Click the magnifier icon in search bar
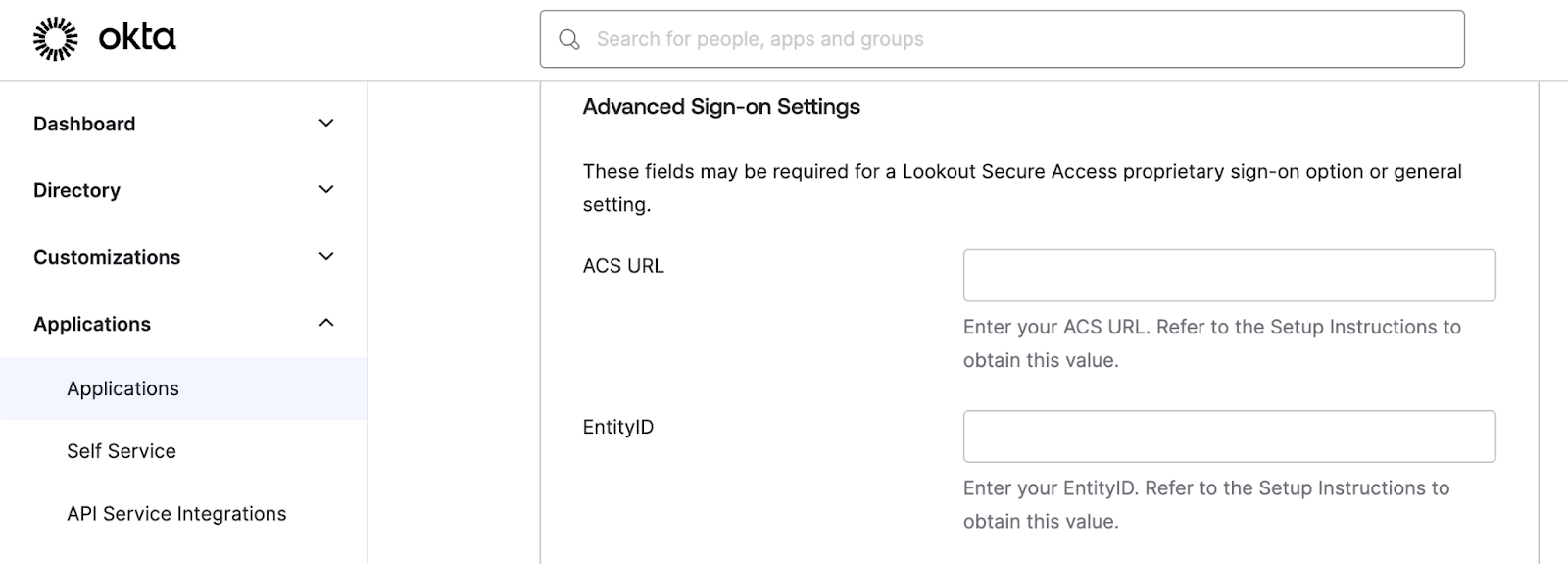Viewport: 1568px width, 564px height. [x=569, y=39]
